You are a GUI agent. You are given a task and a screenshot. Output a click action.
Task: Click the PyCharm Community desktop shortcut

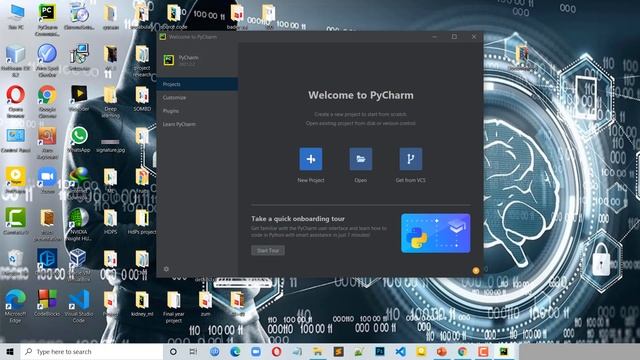coord(47,19)
